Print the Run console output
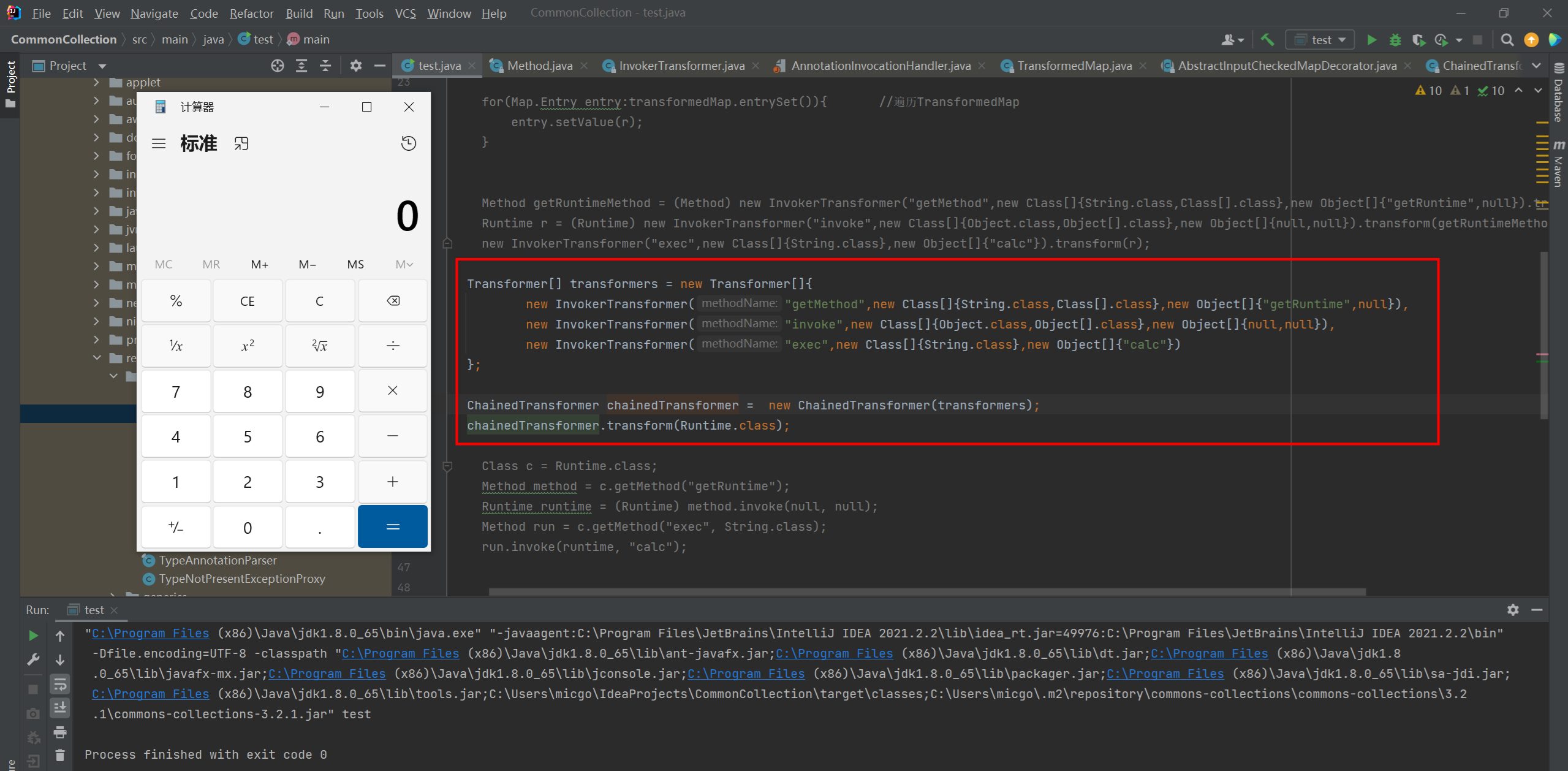 tap(60, 732)
